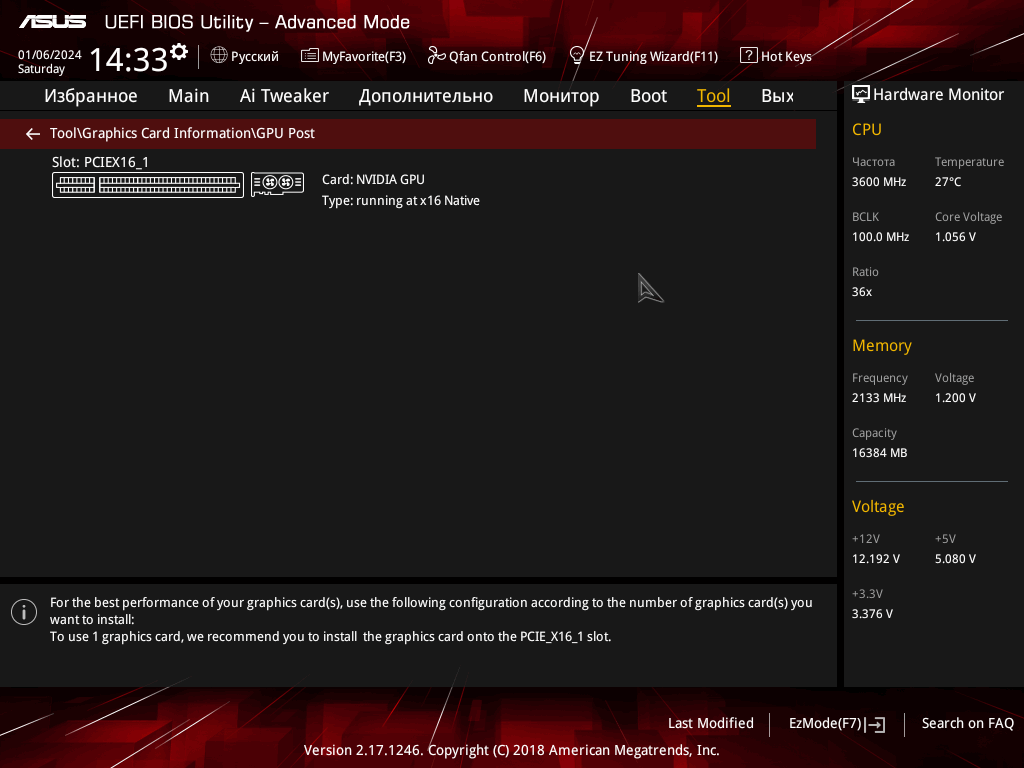The image size is (1024, 768).
Task: Click the Qfan Control fan icon
Action: (436, 56)
